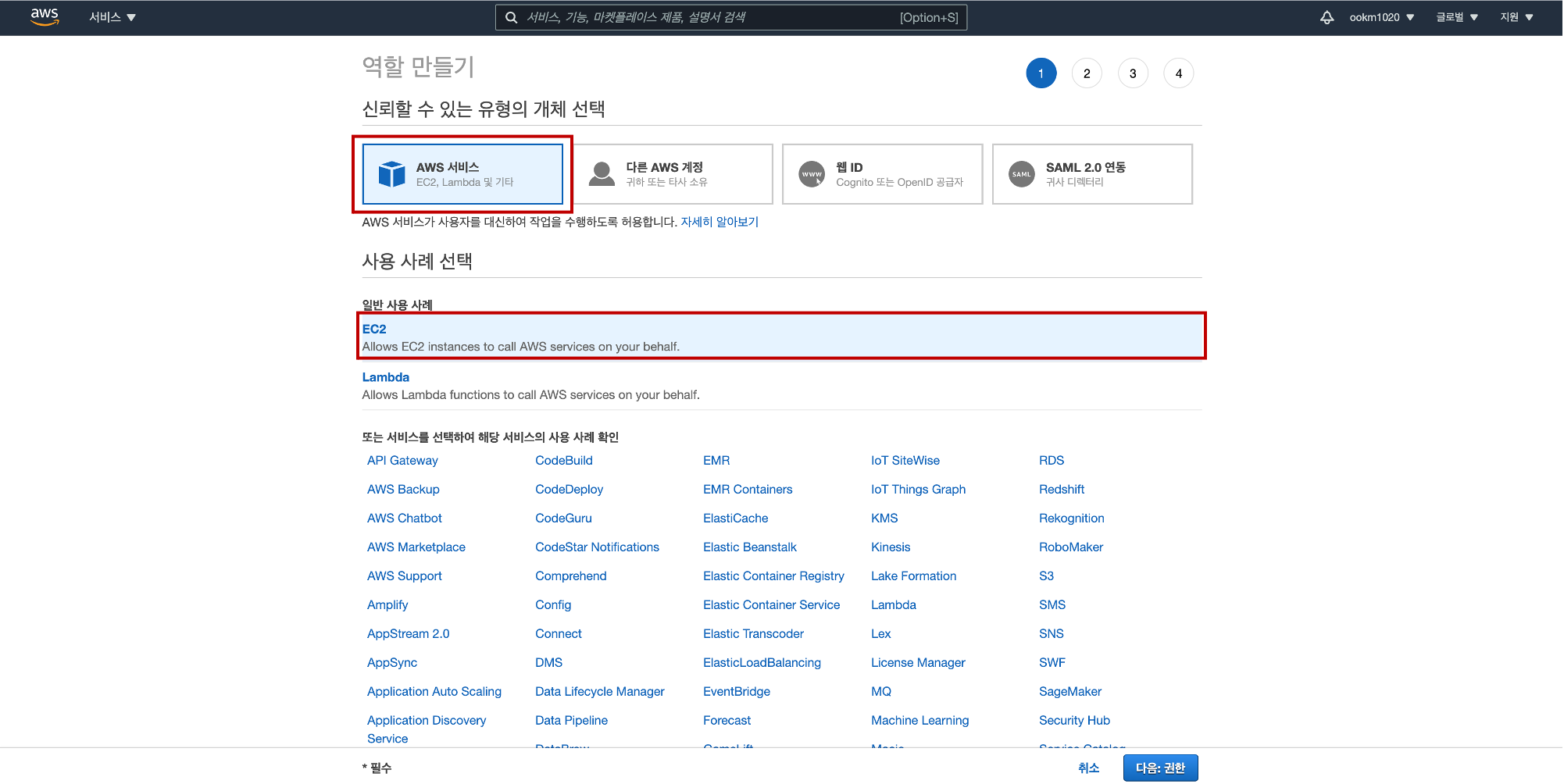Select Amplify service

(387, 605)
